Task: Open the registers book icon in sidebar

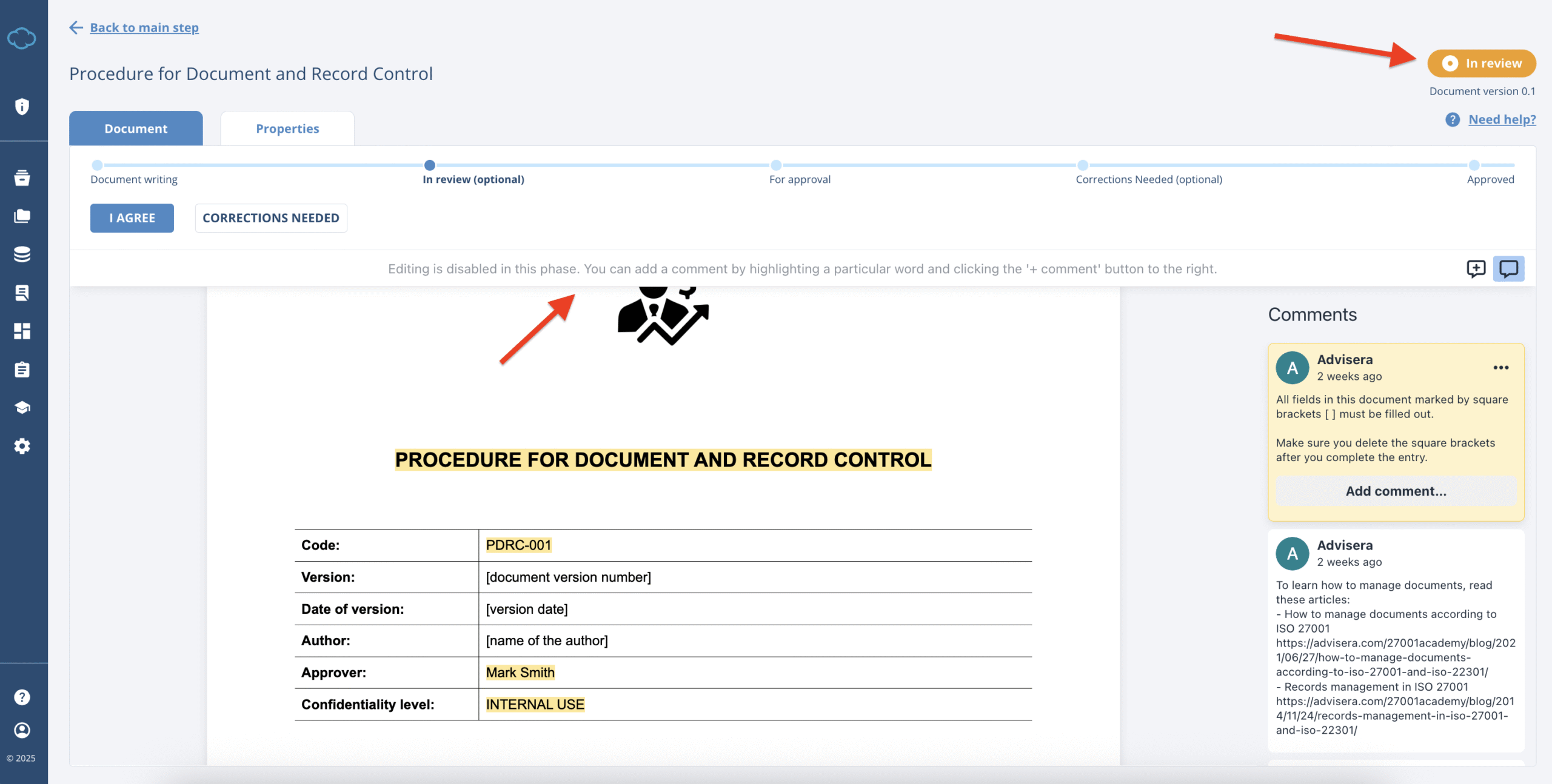Action: [22, 293]
